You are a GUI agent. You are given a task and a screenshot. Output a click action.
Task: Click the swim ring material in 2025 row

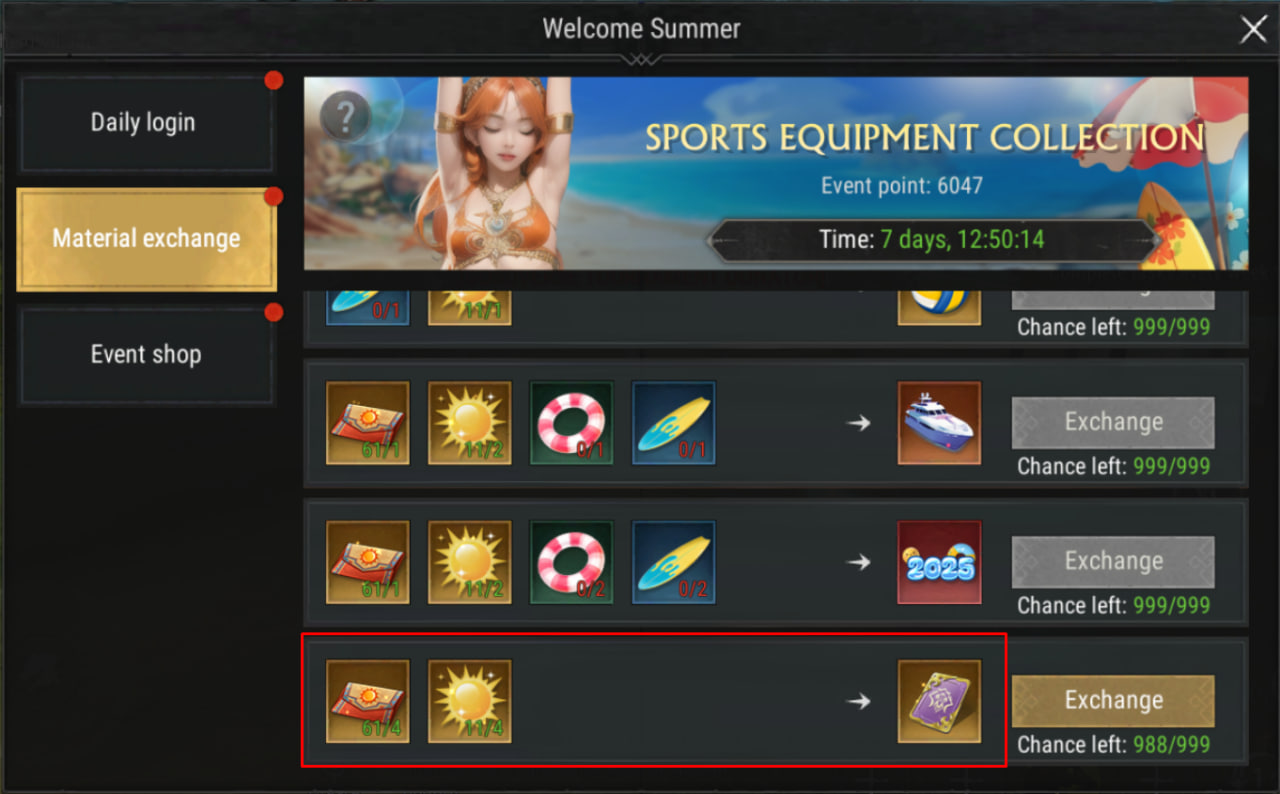click(571, 562)
